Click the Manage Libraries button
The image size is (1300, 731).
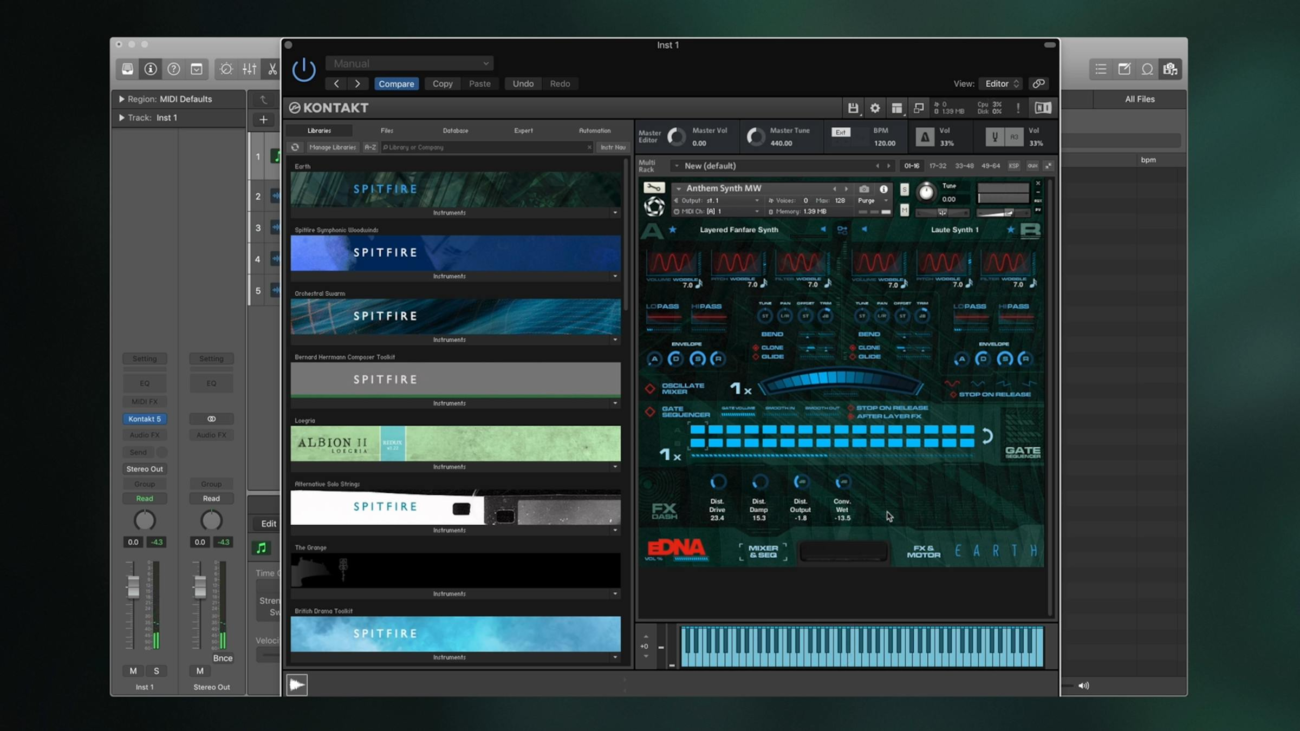[x=331, y=147]
